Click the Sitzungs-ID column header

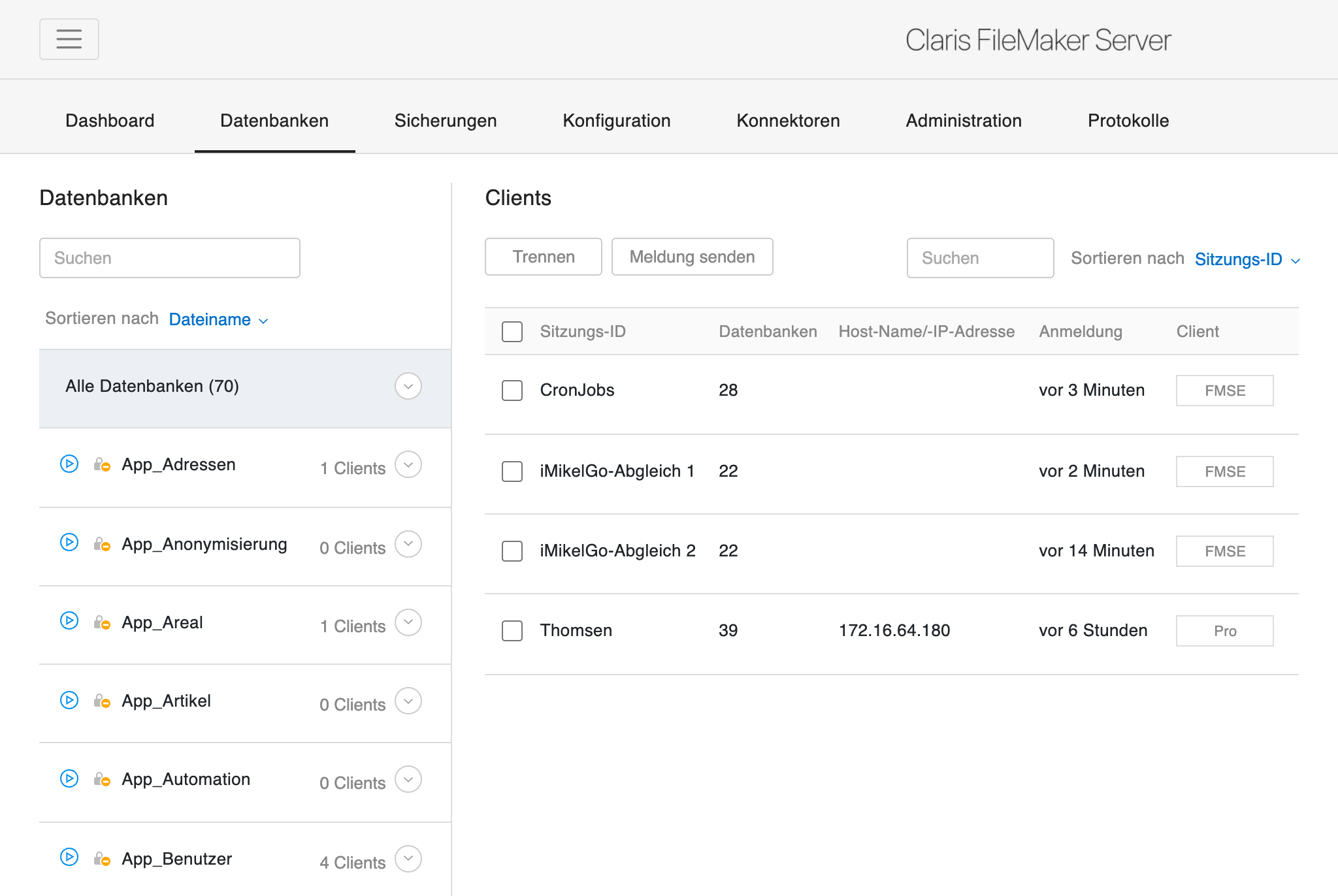point(583,331)
